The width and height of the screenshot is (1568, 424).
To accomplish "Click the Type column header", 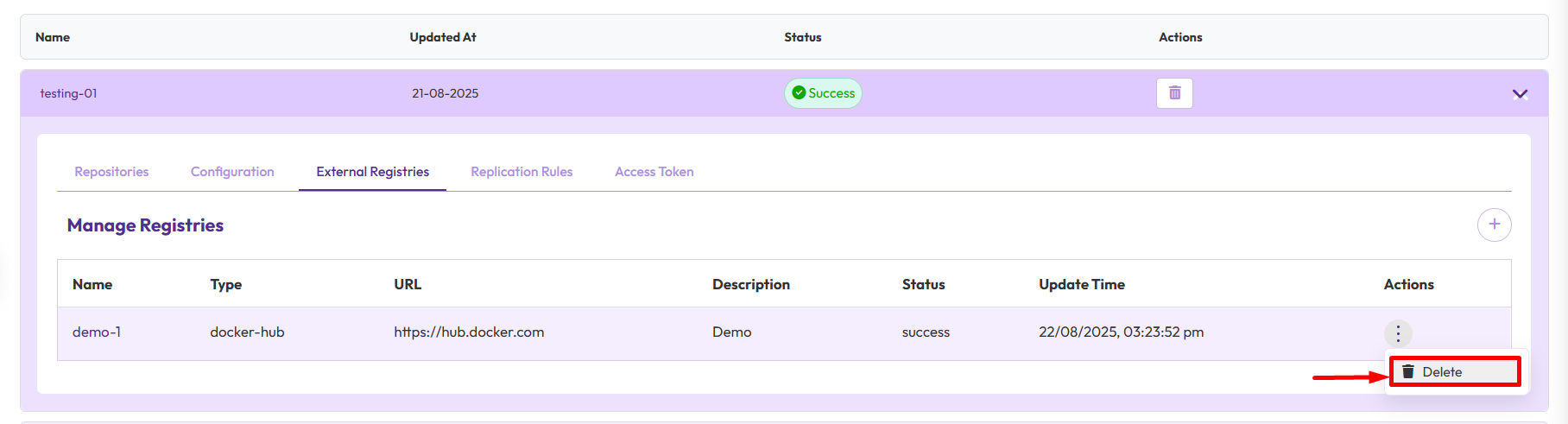I will tap(225, 285).
